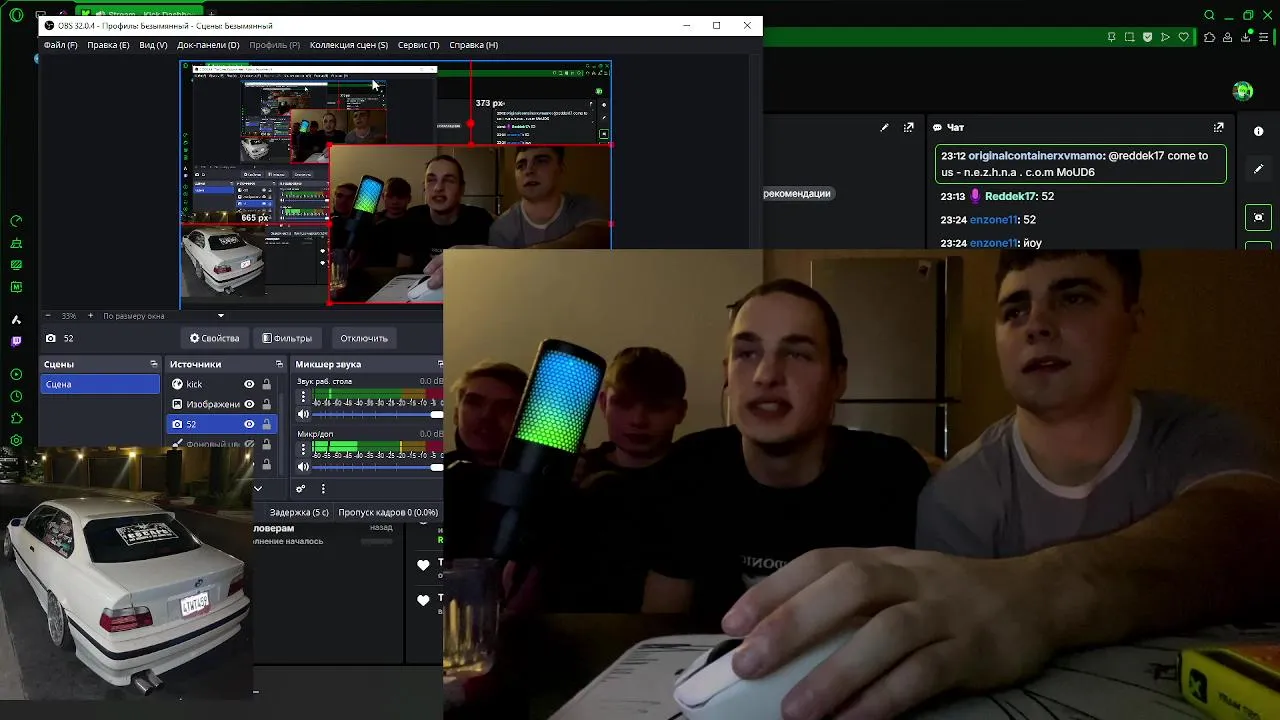Click the browser search magnifier icon
Viewport: 1280px width, 720px height.
point(1209,15)
